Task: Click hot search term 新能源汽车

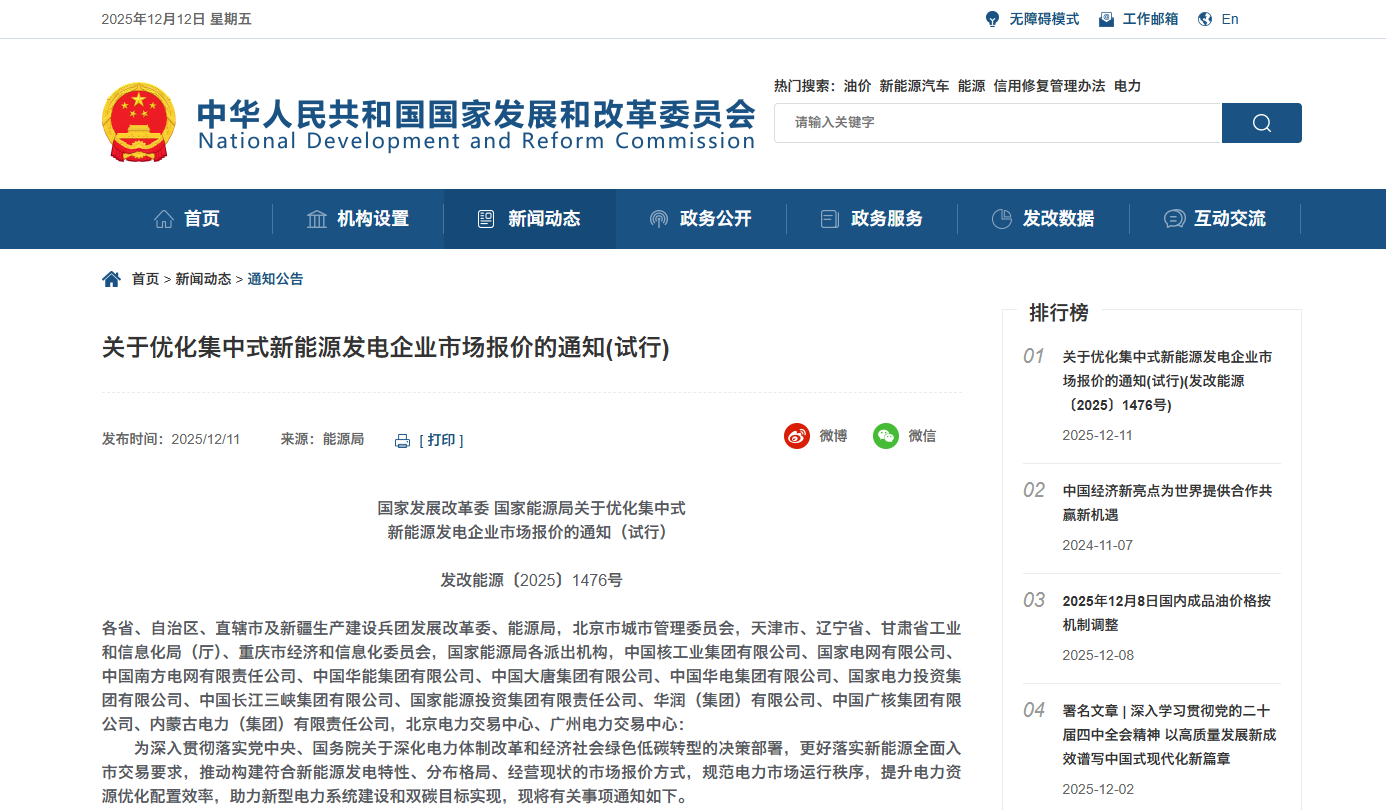Action: tap(914, 86)
